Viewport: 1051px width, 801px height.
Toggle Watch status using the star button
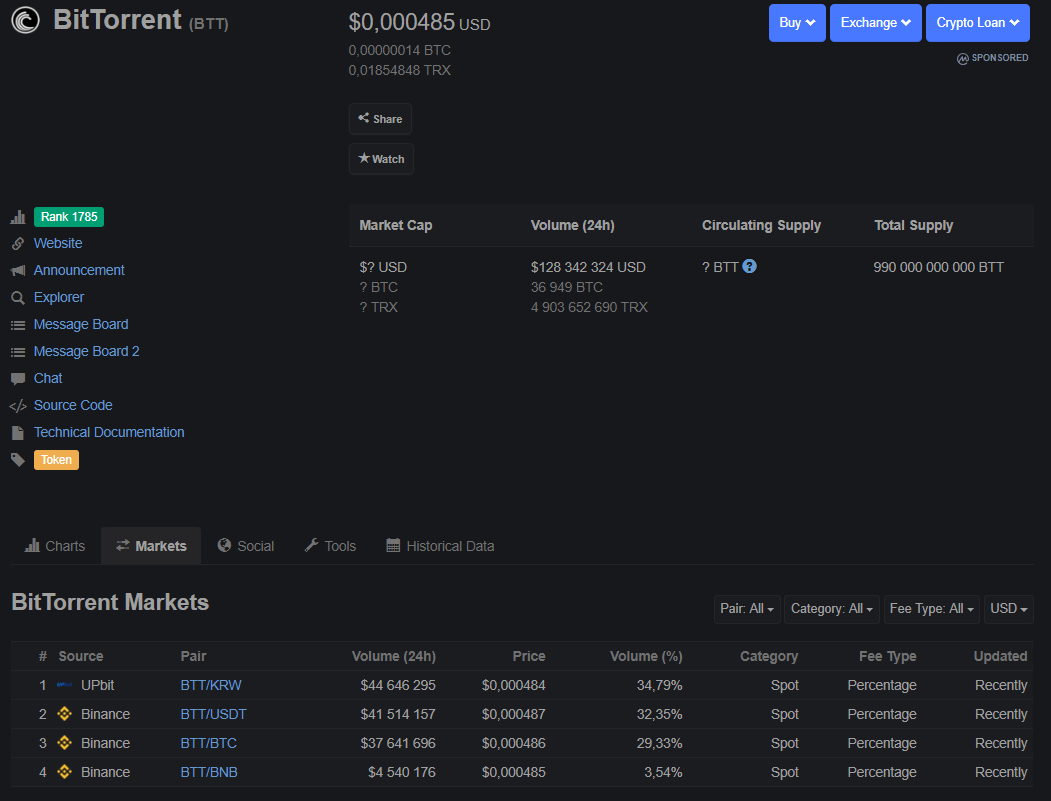[381, 158]
